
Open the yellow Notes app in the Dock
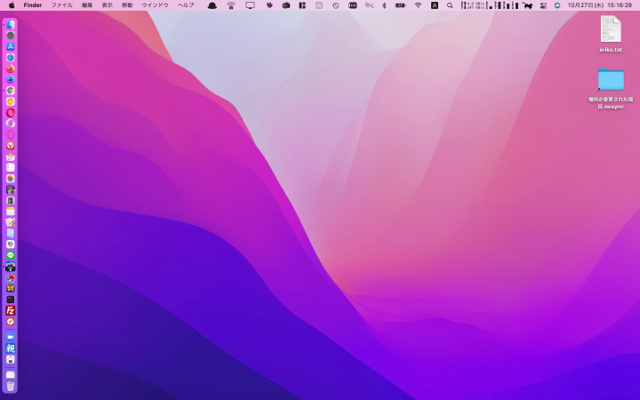click(x=10, y=211)
